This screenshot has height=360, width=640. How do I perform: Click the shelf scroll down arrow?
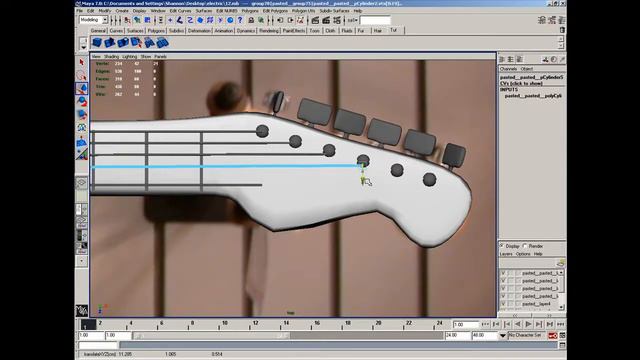click(561, 46)
